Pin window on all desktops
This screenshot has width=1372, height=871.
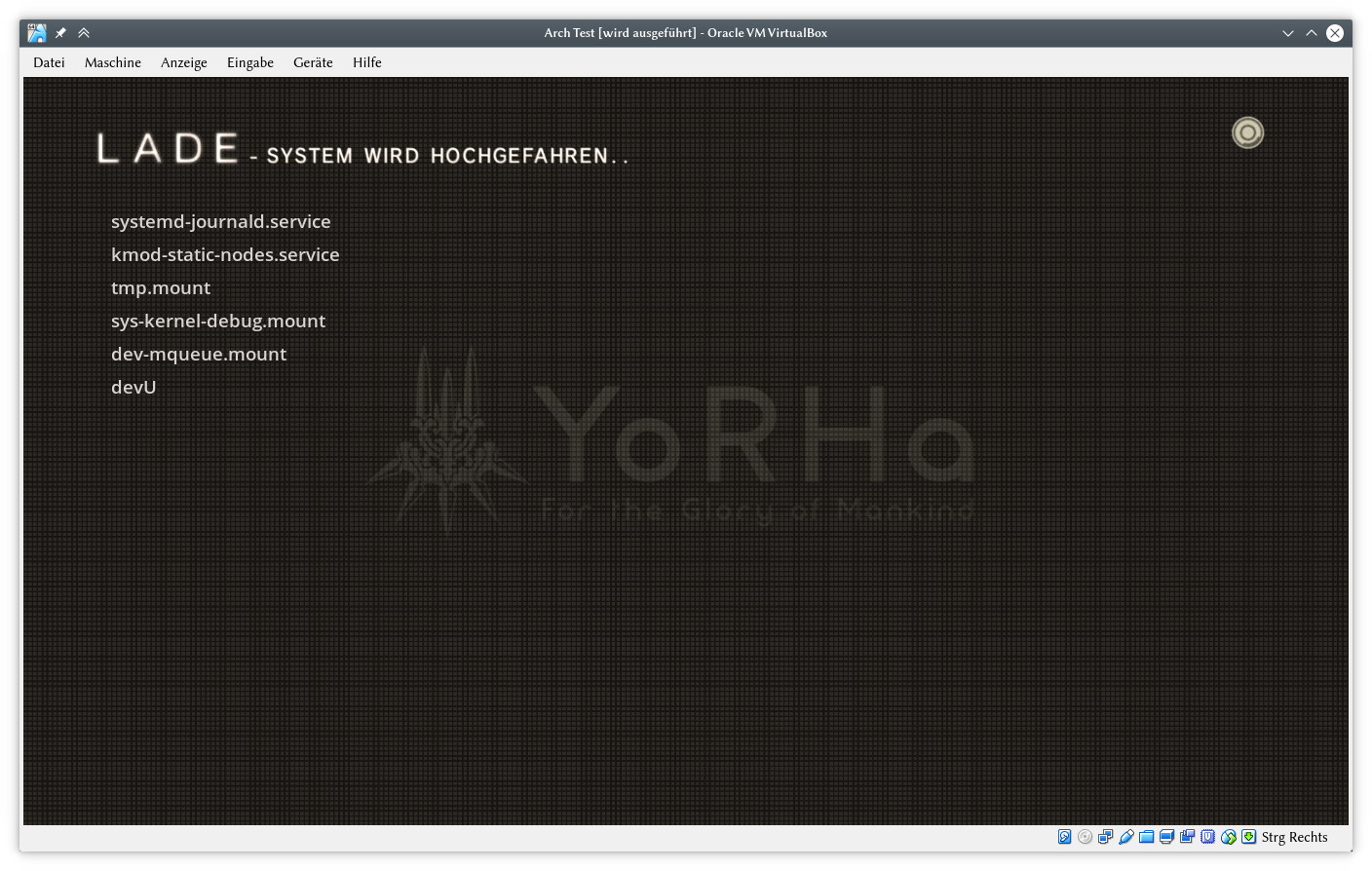(x=60, y=33)
